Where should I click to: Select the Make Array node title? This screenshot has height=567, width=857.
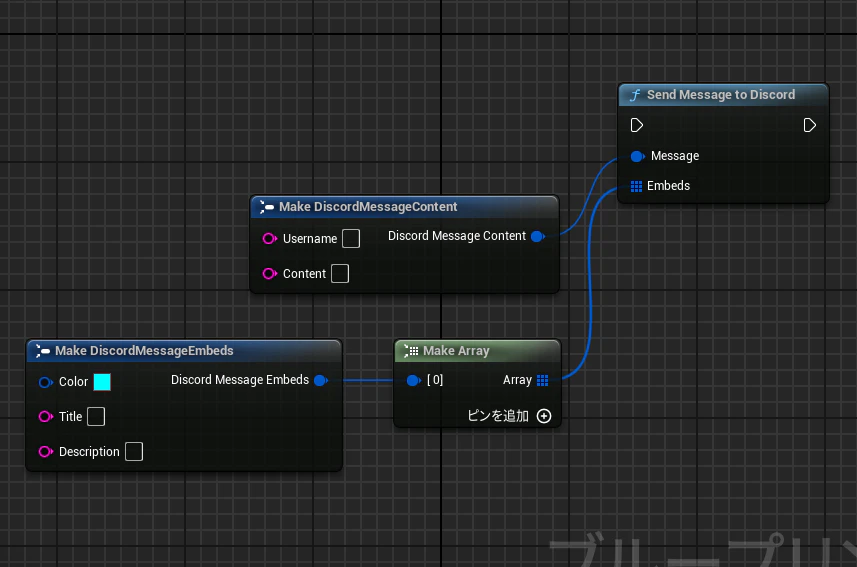tap(456, 350)
